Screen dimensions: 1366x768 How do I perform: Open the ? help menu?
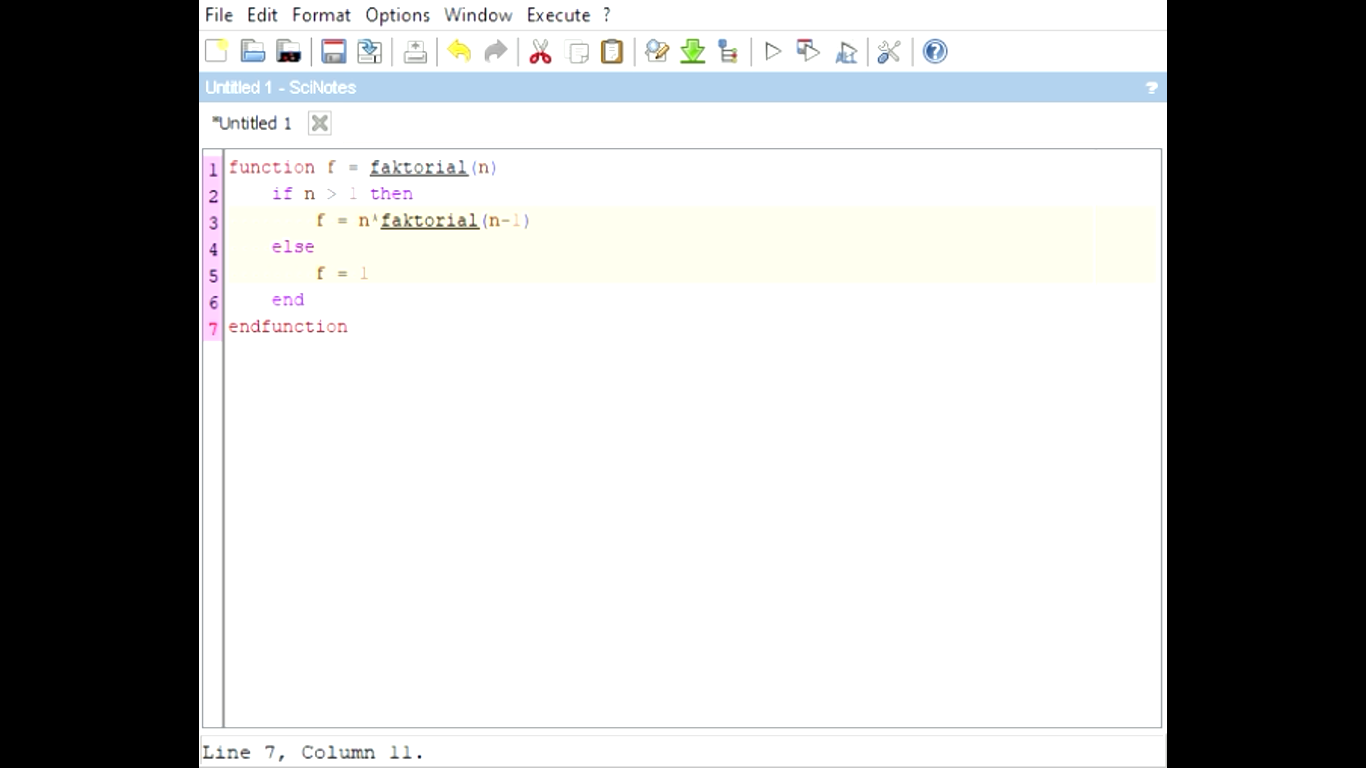pyautogui.click(x=606, y=15)
